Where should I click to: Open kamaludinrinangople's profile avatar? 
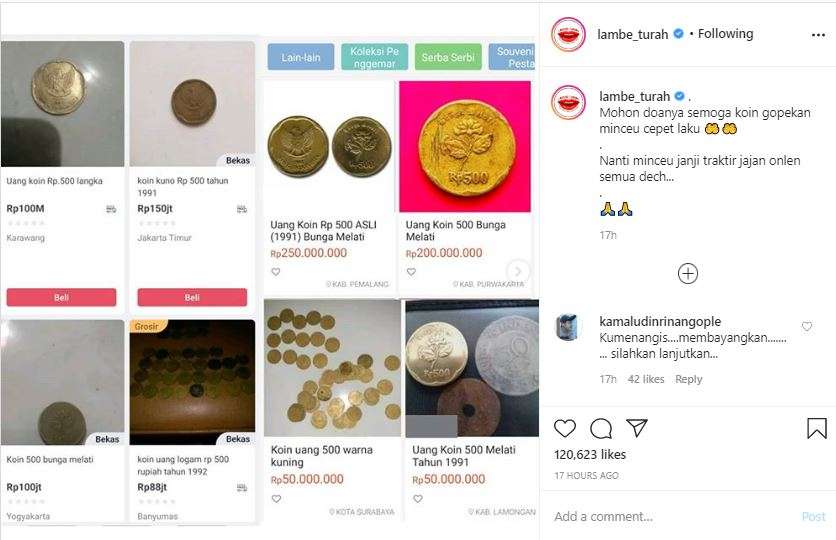(568, 327)
